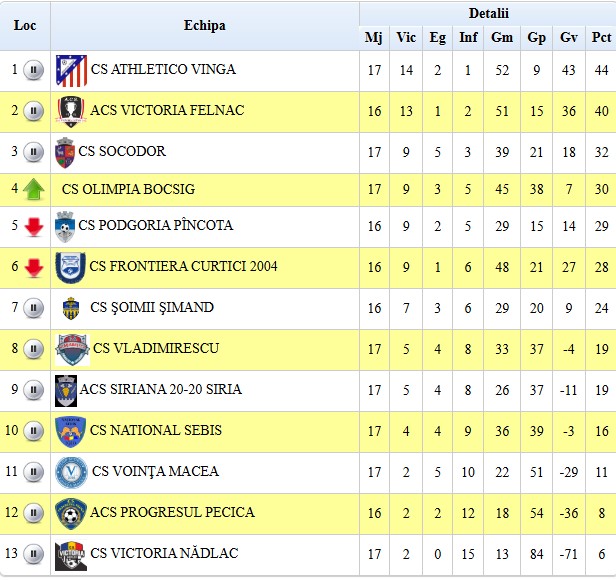The width and height of the screenshot is (616, 580).
Task: Click the CS Național Sebiș club badge
Action: coord(71,431)
